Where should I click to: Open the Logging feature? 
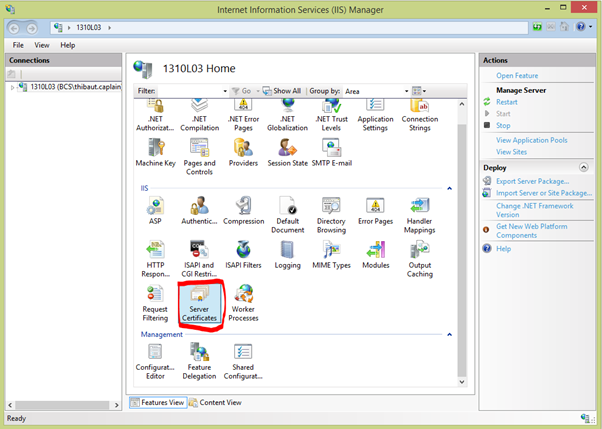[x=288, y=255]
